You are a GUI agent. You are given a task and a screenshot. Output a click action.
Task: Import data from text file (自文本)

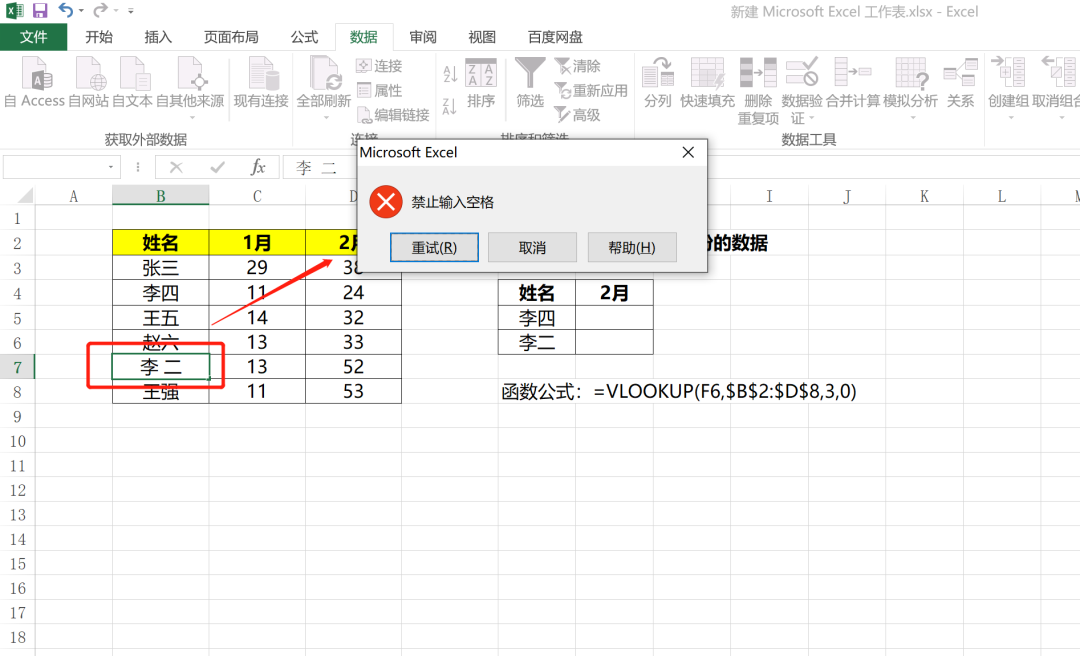pos(132,83)
